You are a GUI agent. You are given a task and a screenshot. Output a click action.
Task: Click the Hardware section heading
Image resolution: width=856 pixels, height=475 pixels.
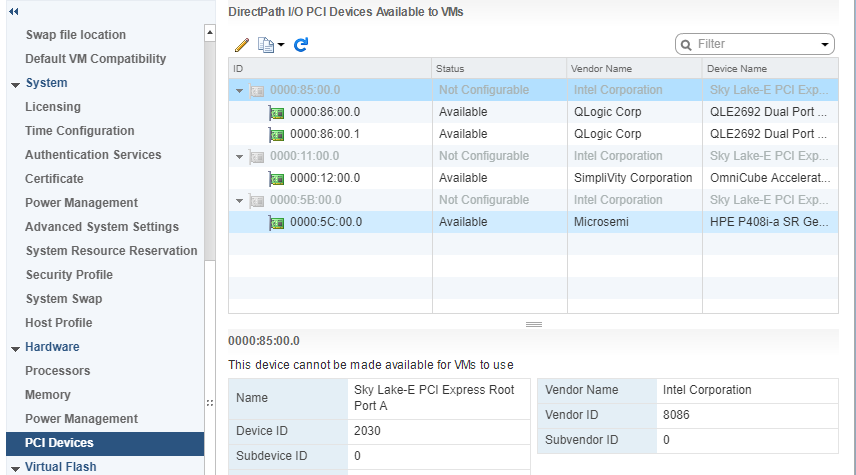(x=52, y=347)
